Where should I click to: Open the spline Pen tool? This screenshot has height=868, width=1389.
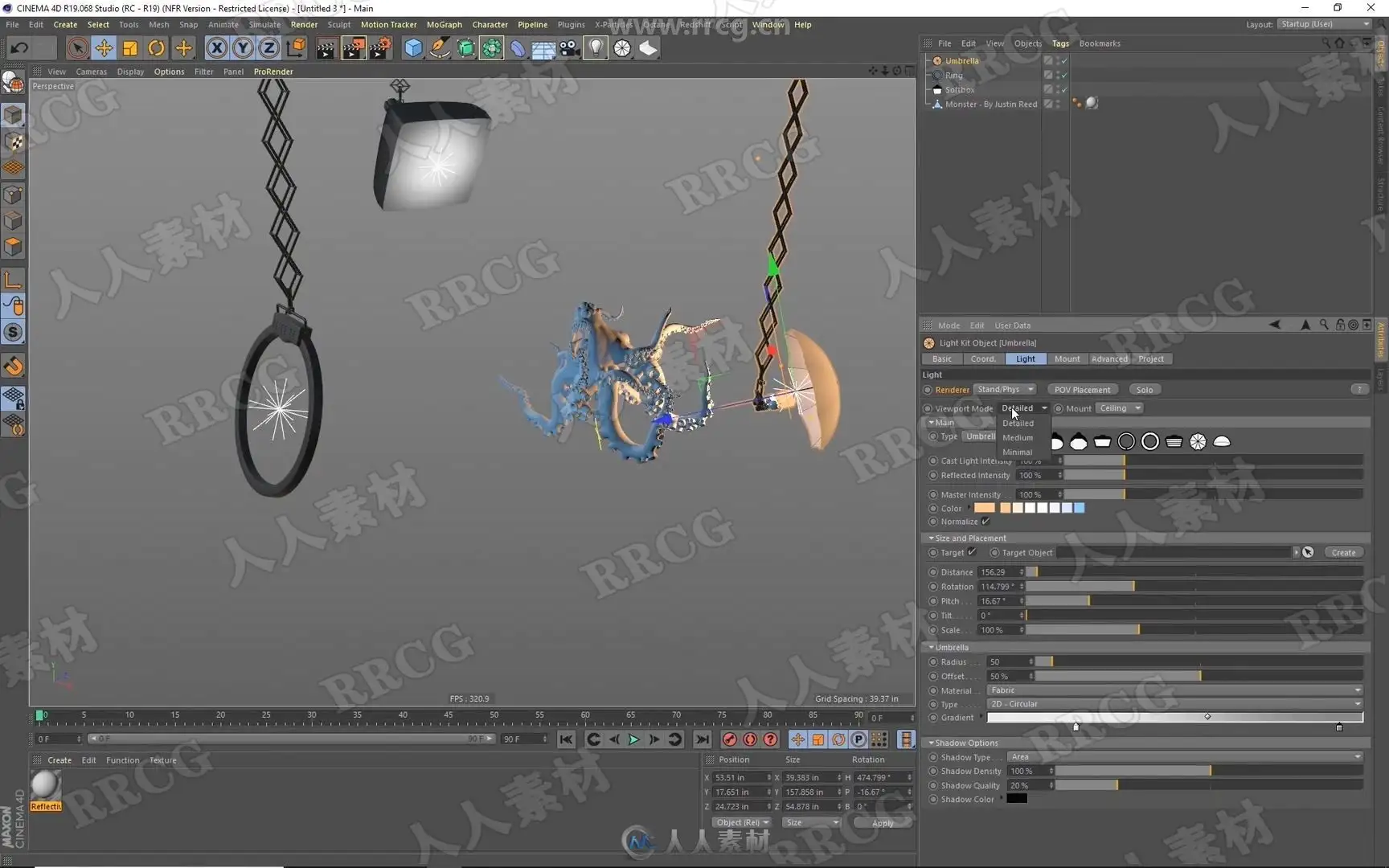(440, 48)
